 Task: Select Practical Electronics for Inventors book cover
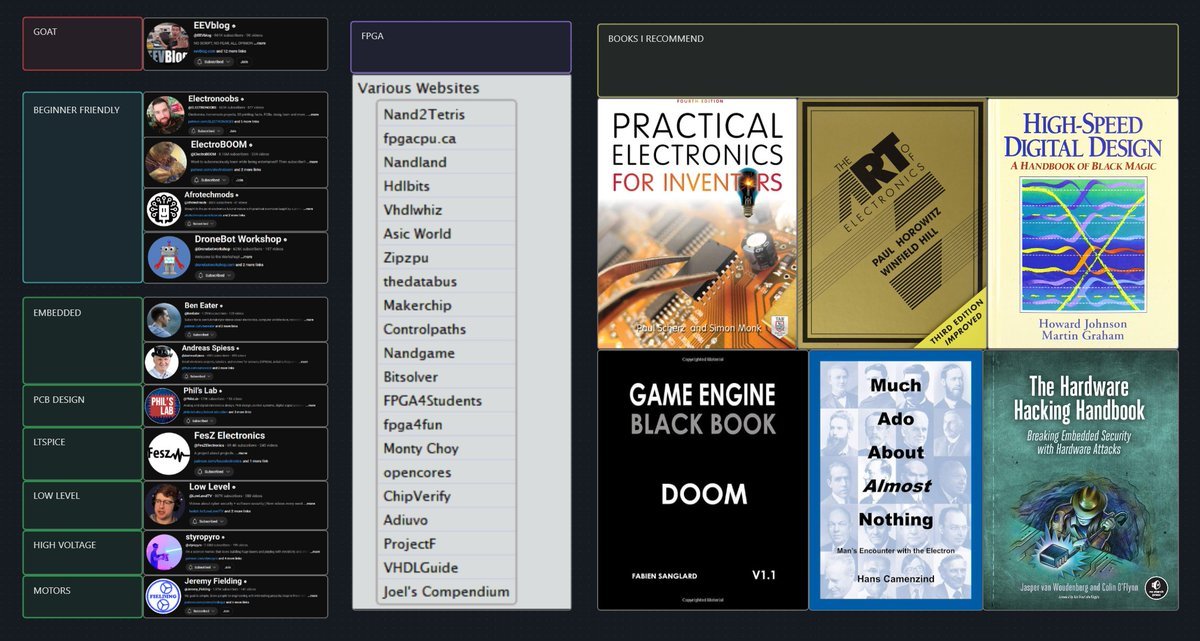click(x=697, y=223)
